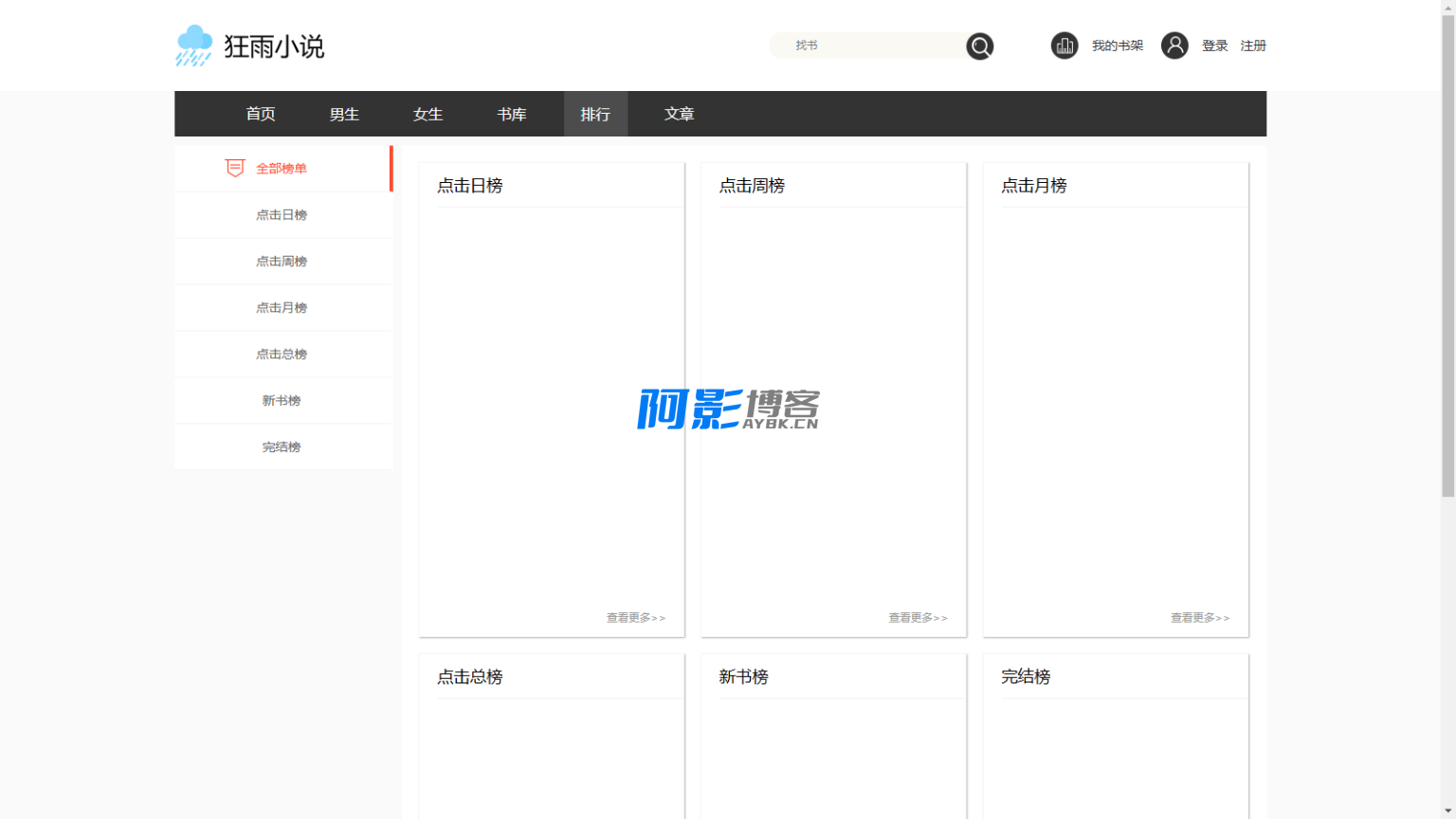Click 查看更多>> under 点击月榜 card

(x=1199, y=618)
